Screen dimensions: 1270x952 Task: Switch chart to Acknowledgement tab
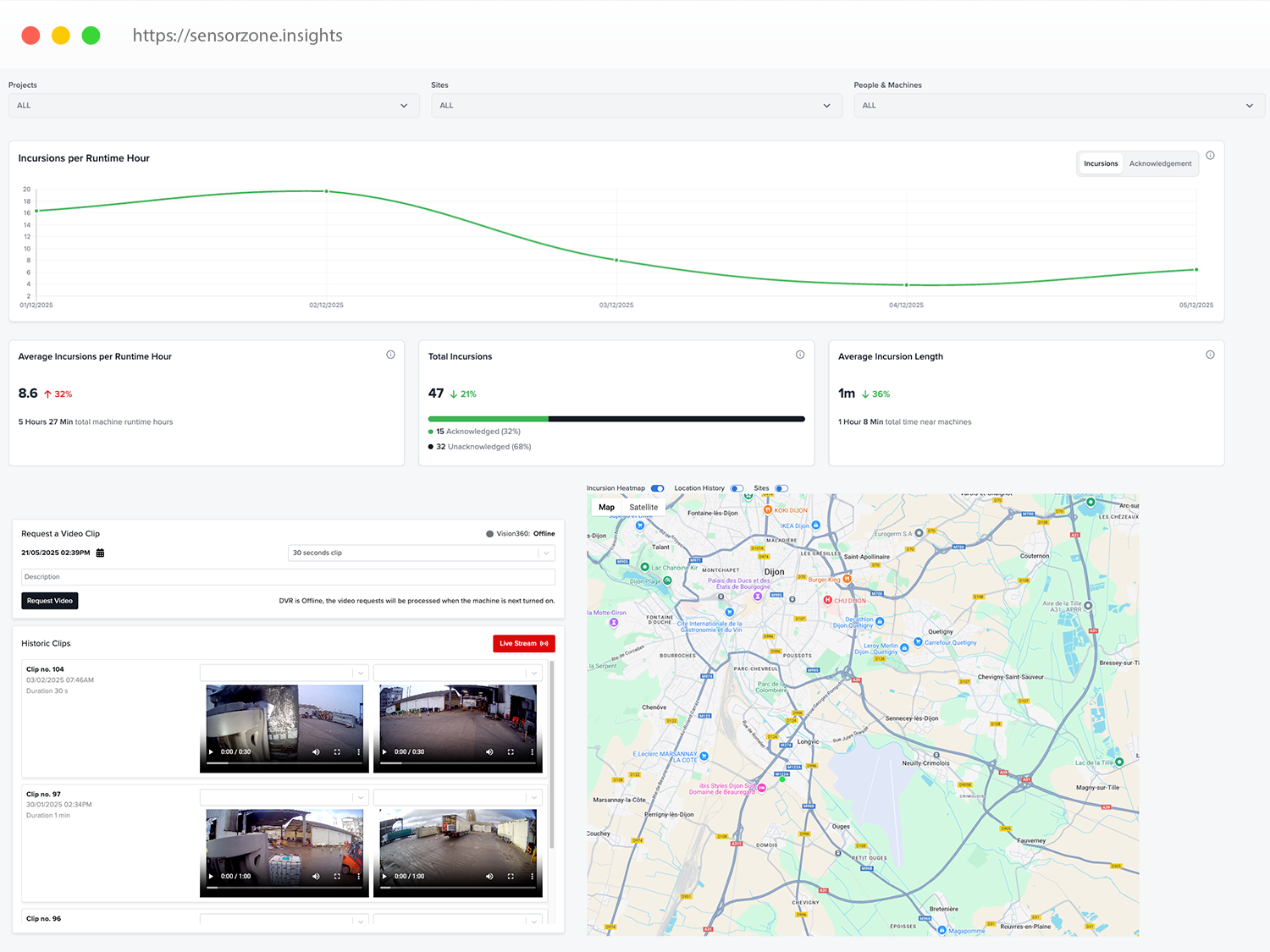click(x=1160, y=163)
